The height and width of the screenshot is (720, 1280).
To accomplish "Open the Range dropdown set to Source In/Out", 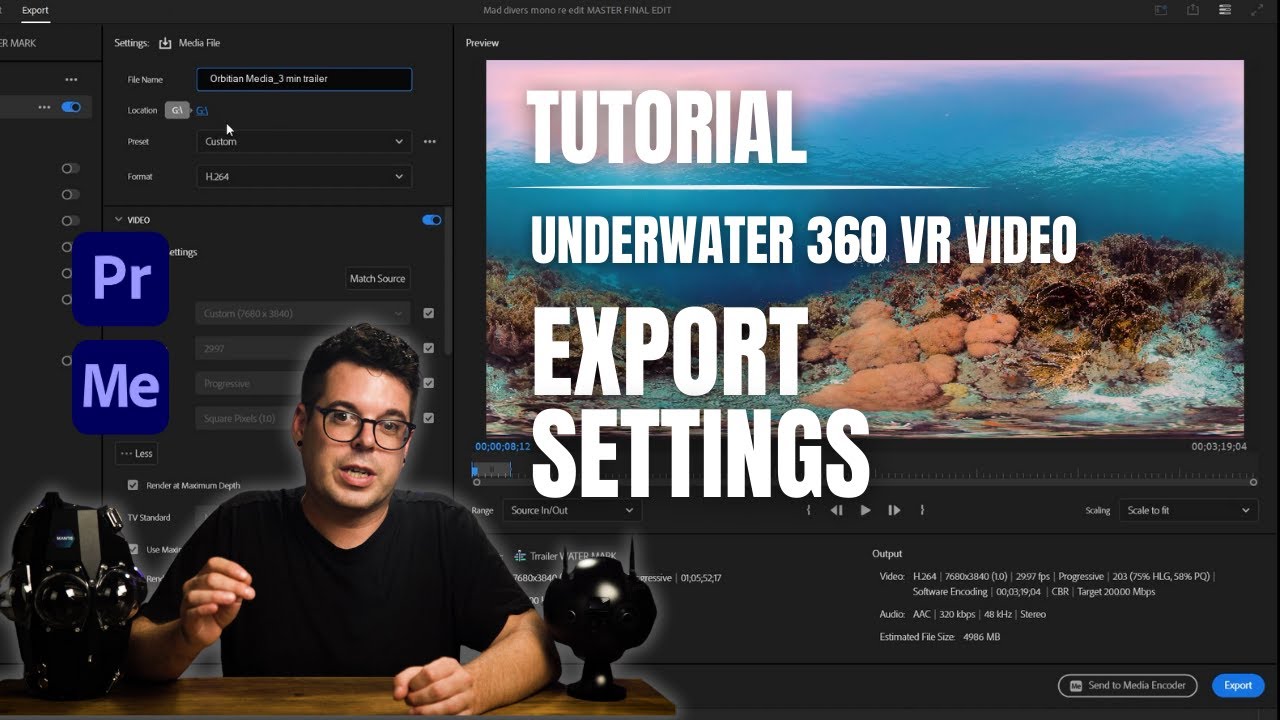I will tap(572, 510).
